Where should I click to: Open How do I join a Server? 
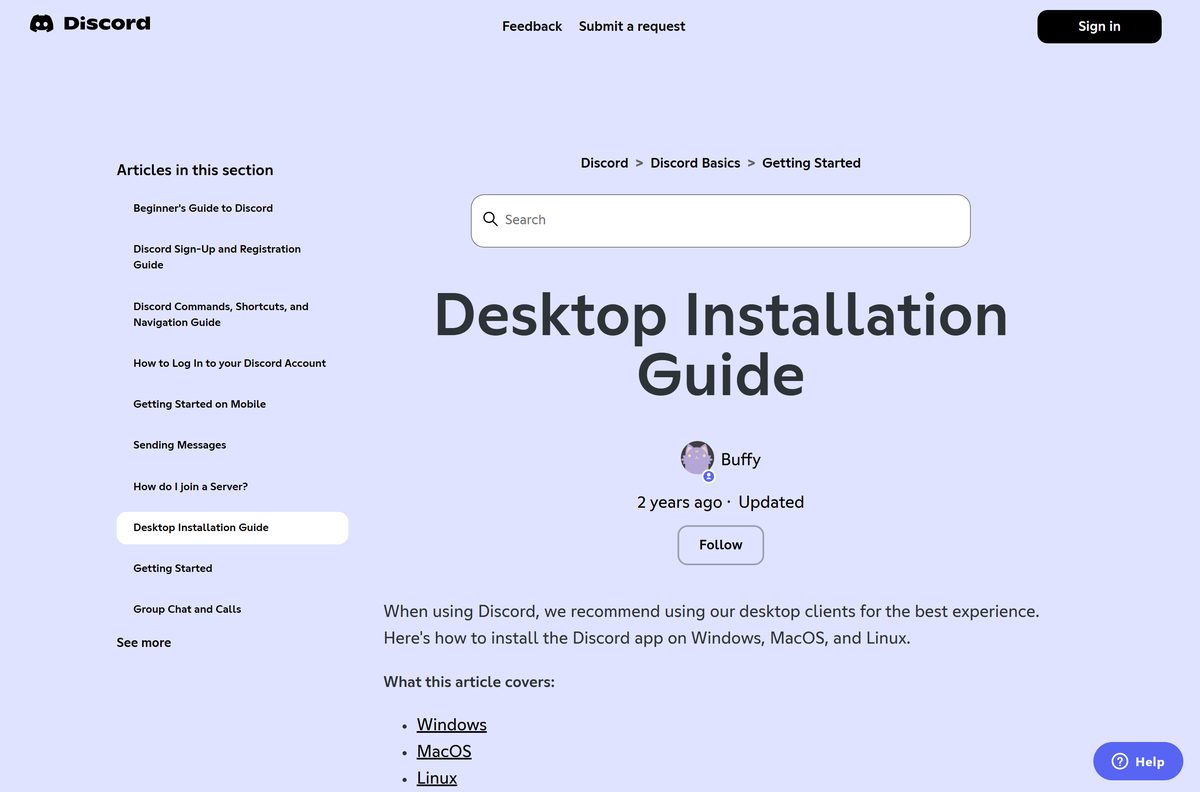tap(190, 486)
